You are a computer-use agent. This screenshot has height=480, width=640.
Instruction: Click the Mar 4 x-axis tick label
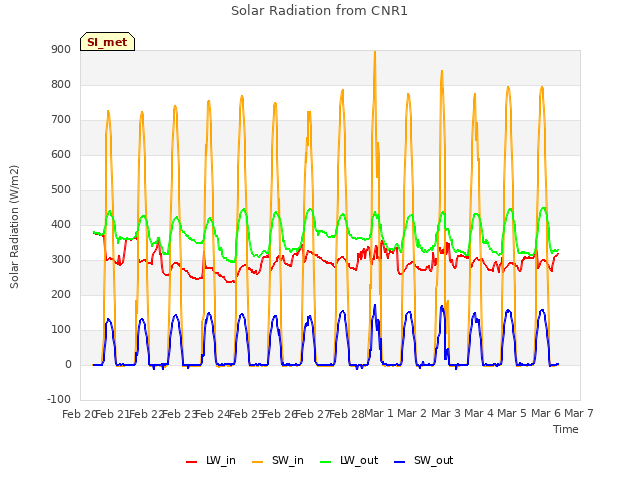point(479,414)
